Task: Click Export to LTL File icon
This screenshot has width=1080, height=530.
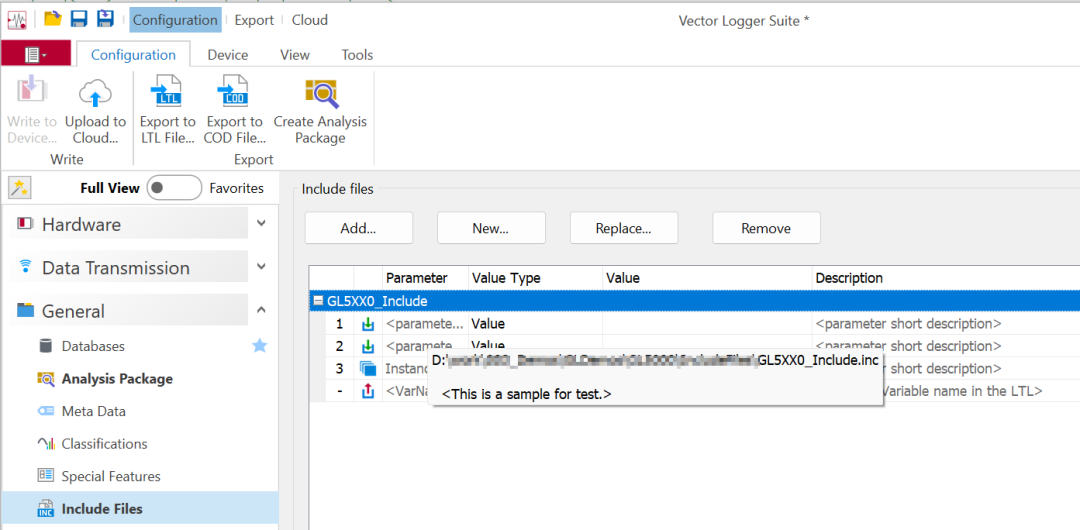Action: click(167, 95)
